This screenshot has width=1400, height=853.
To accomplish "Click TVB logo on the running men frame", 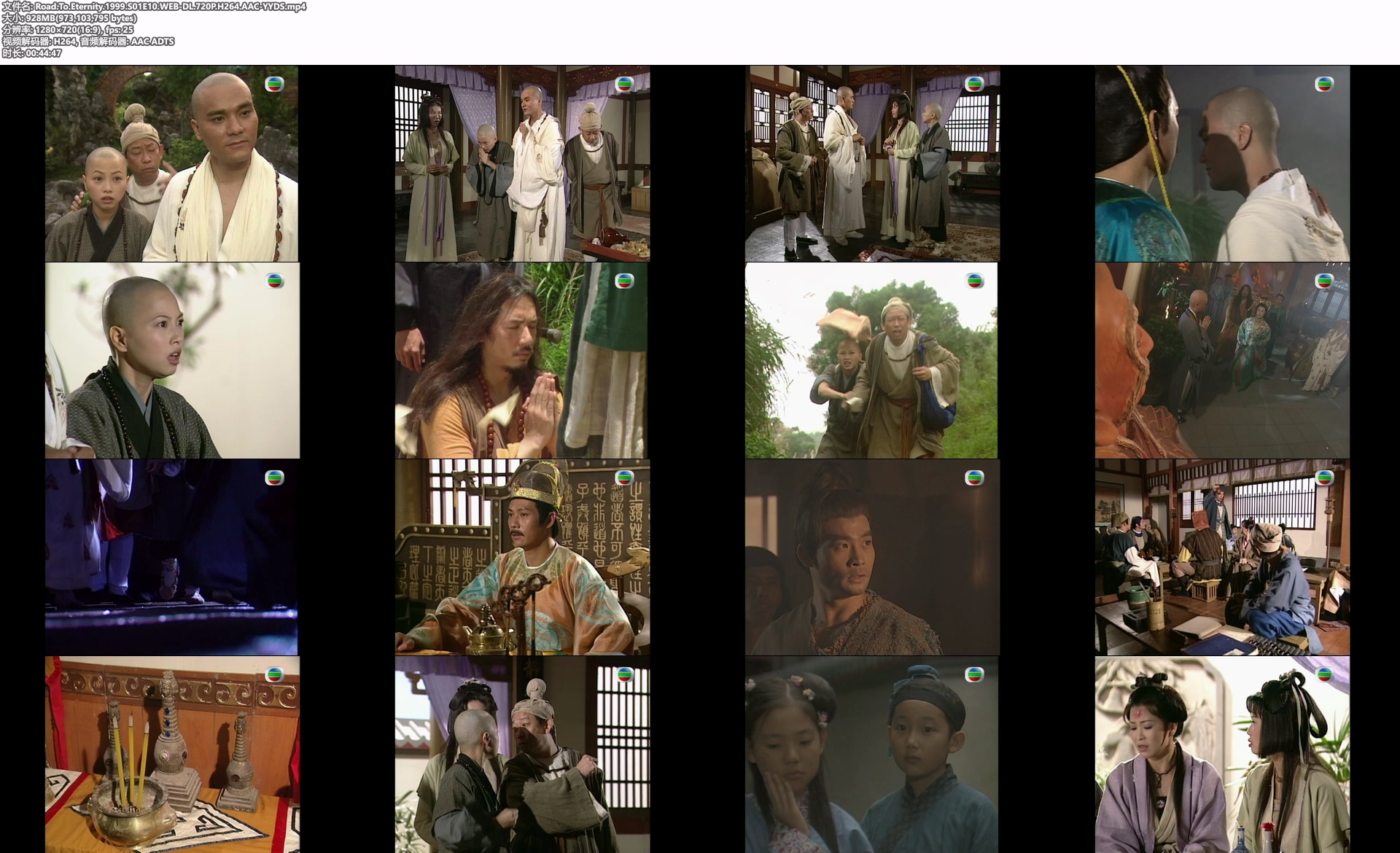I will [x=974, y=281].
